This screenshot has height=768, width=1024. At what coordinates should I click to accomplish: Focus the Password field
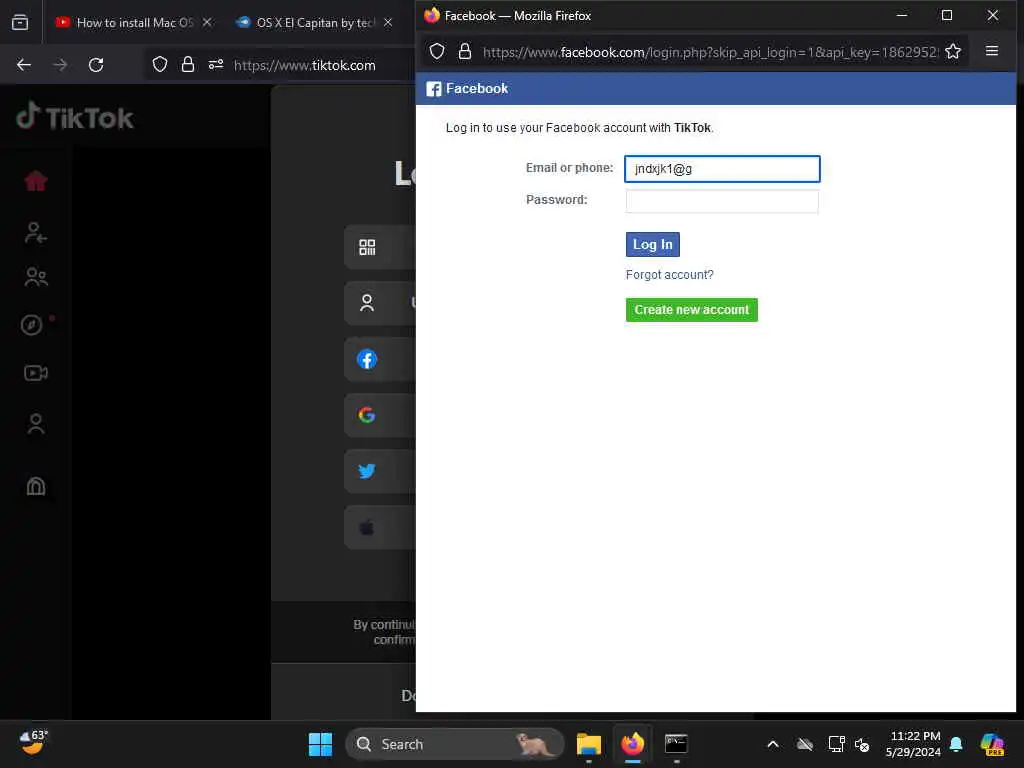click(722, 201)
